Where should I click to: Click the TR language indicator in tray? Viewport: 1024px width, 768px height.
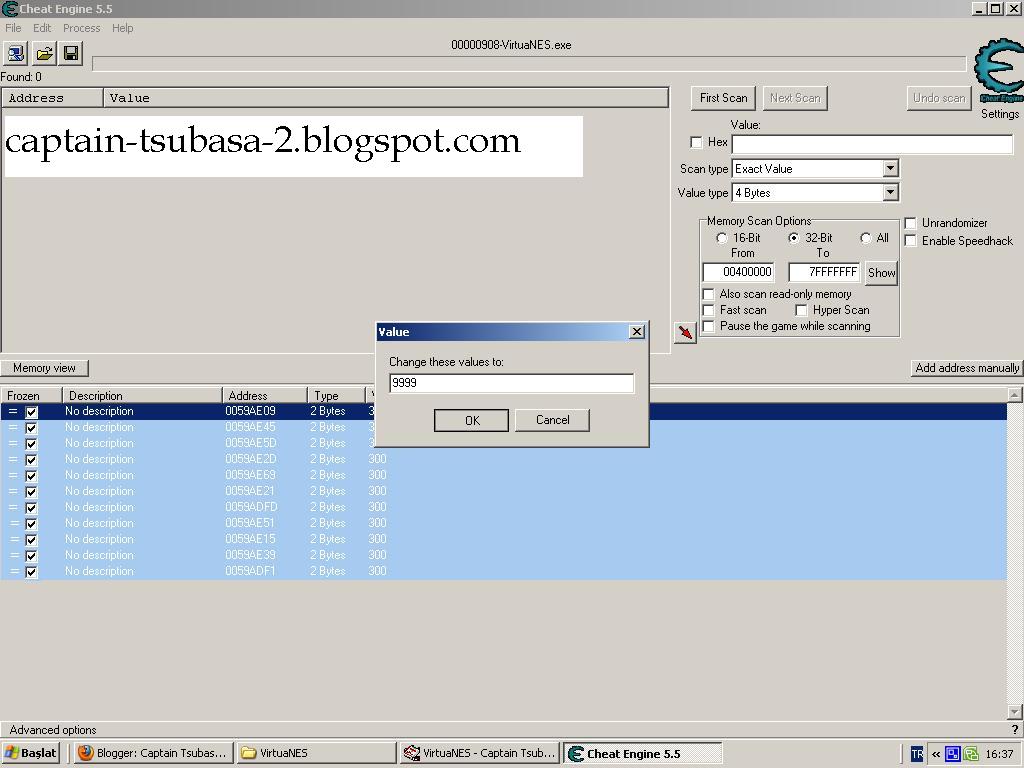pyautogui.click(x=918, y=754)
